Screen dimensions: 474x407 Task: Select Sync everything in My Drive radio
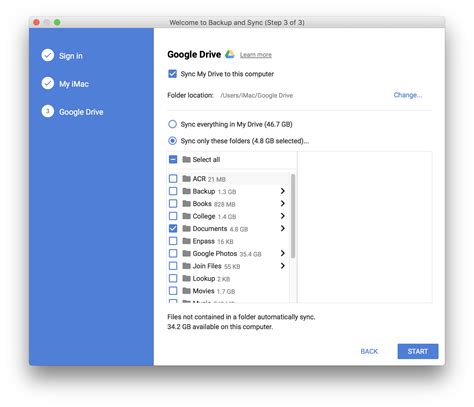(172, 124)
